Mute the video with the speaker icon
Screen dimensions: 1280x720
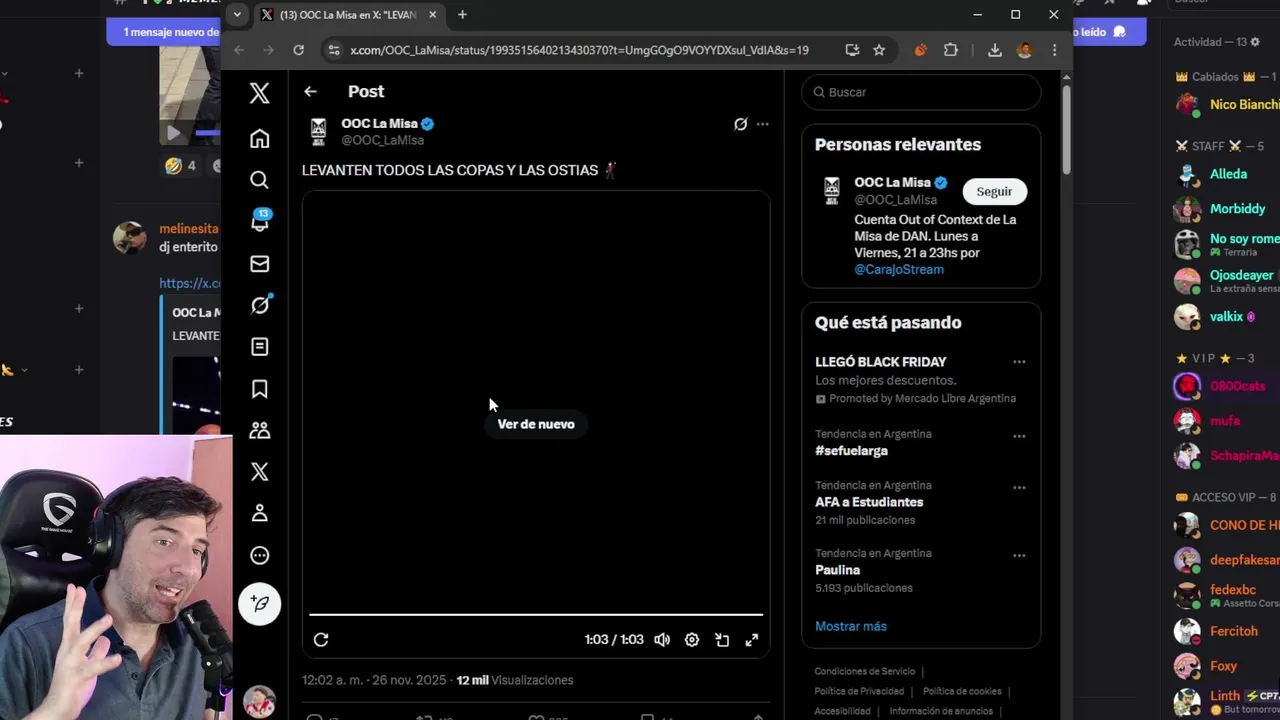coord(662,640)
